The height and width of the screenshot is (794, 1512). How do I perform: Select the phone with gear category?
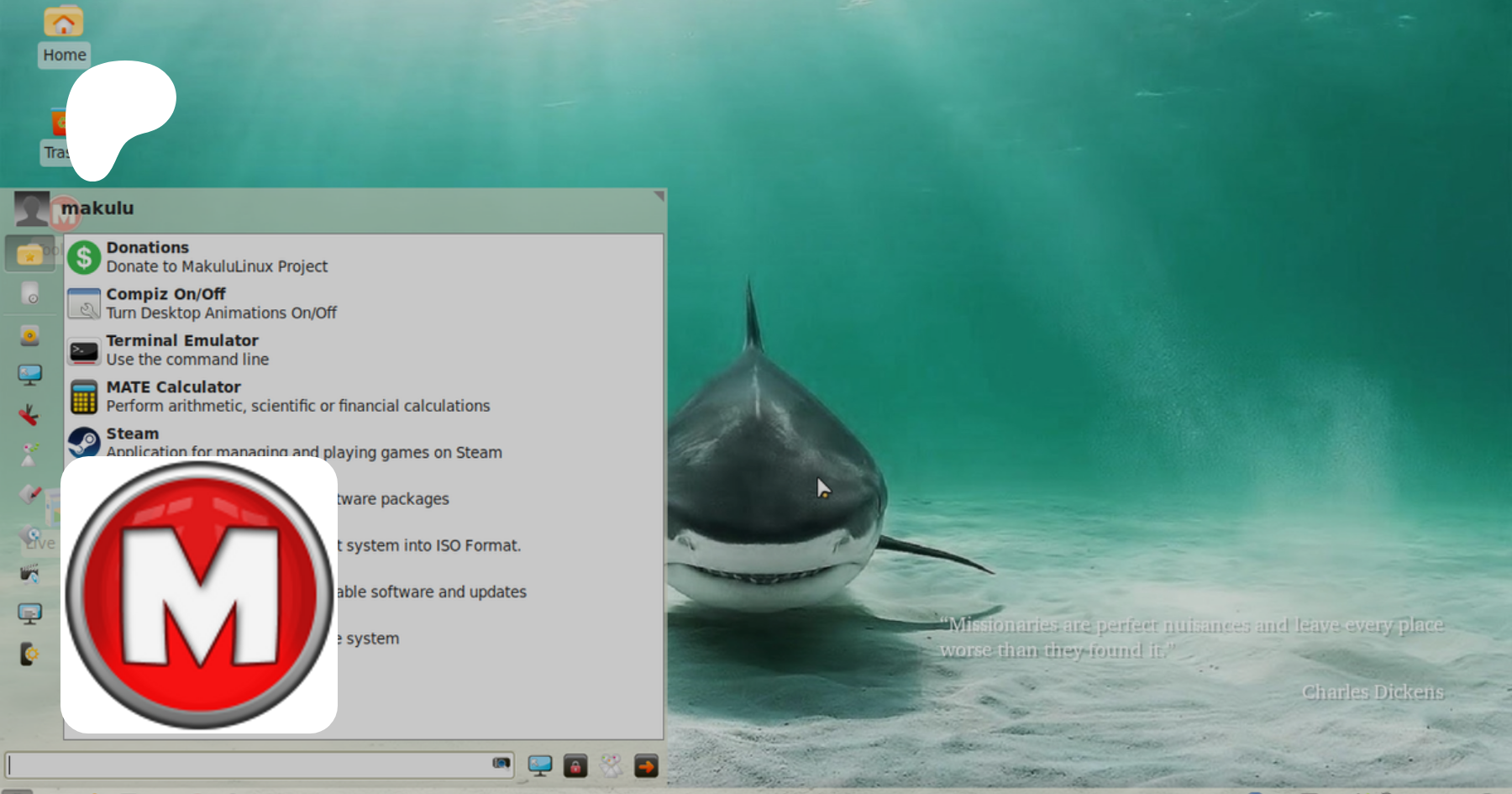click(29, 654)
